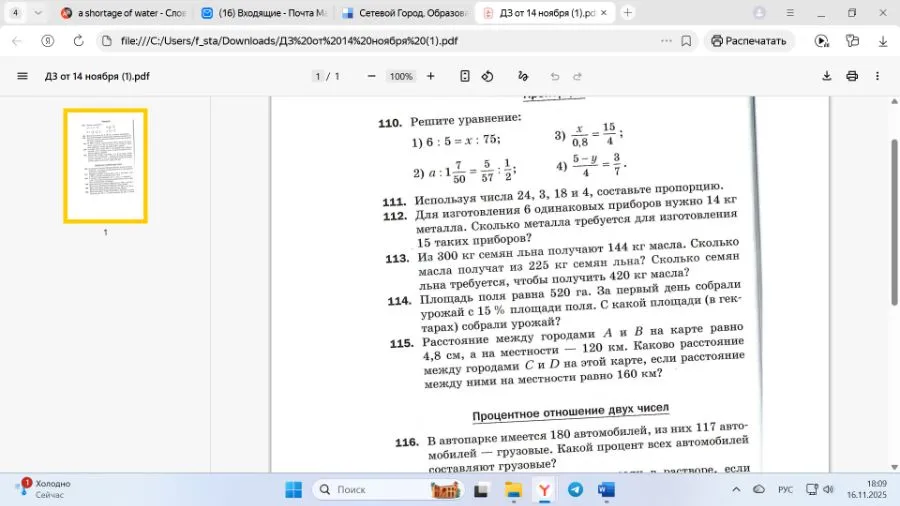Click the scrollbar up arrow
Viewport: 900px width, 506px height.
(x=894, y=102)
